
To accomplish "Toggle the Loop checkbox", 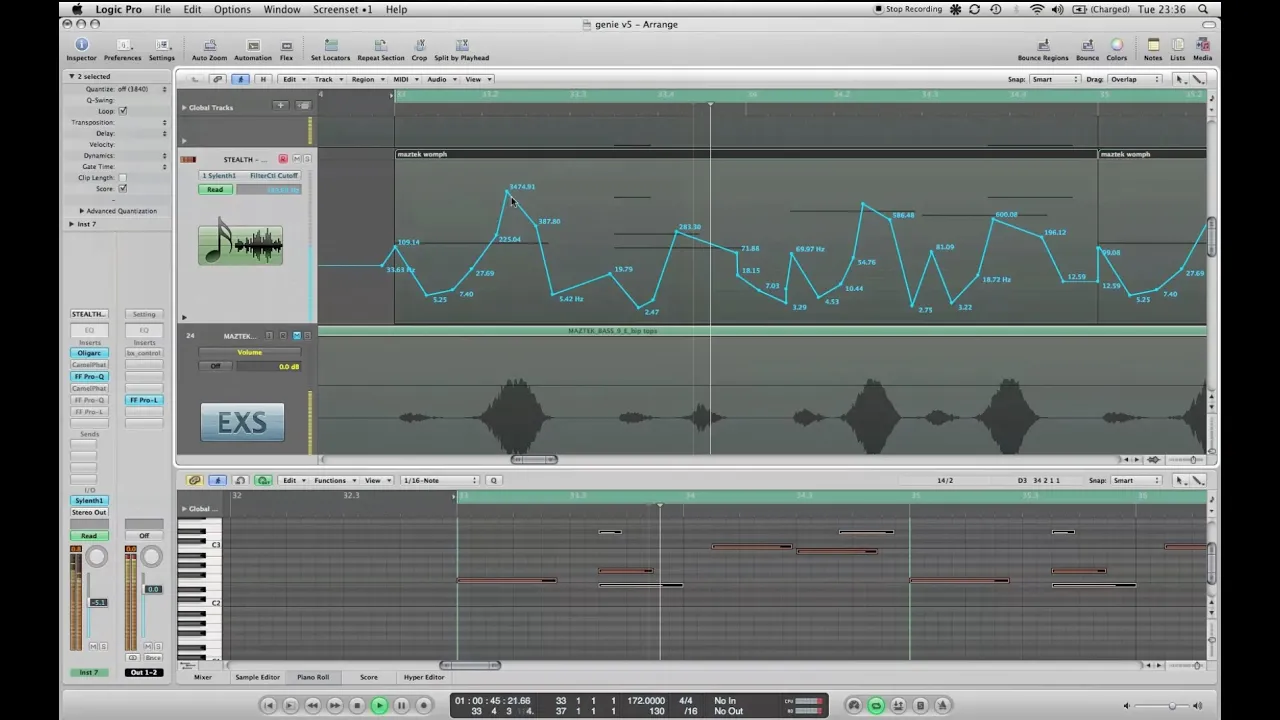I will tap(123, 111).
